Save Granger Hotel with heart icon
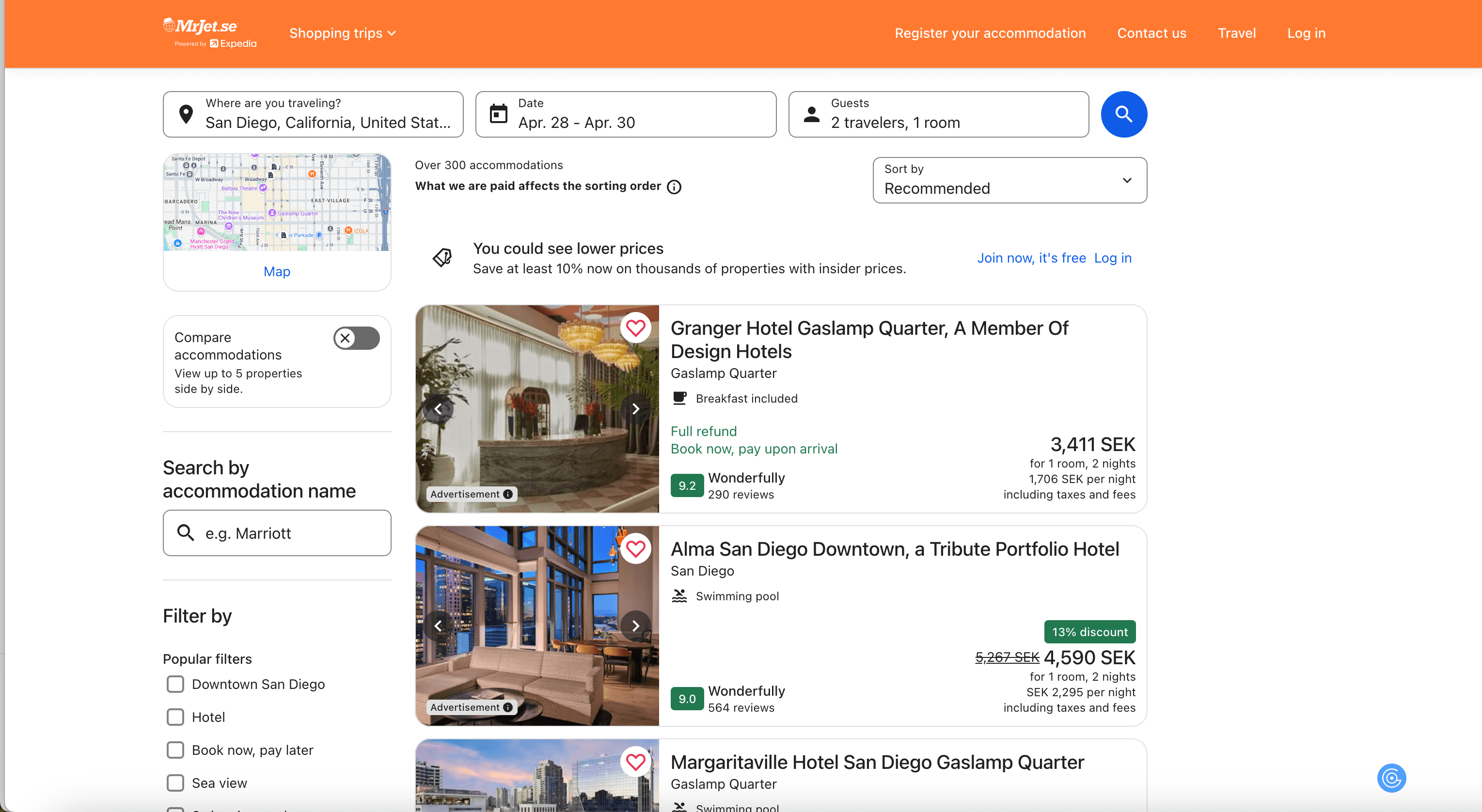The height and width of the screenshot is (812, 1482). [635, 328]
